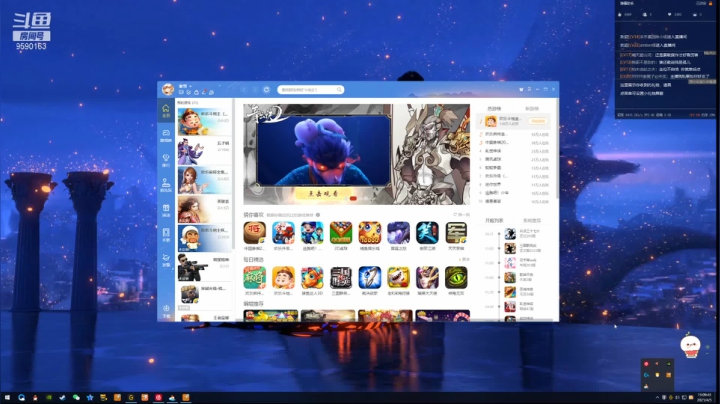Screen dimensions: 720x404
Task: Launch the playing-cards game icon beside chess
Action: click(283, 233)
